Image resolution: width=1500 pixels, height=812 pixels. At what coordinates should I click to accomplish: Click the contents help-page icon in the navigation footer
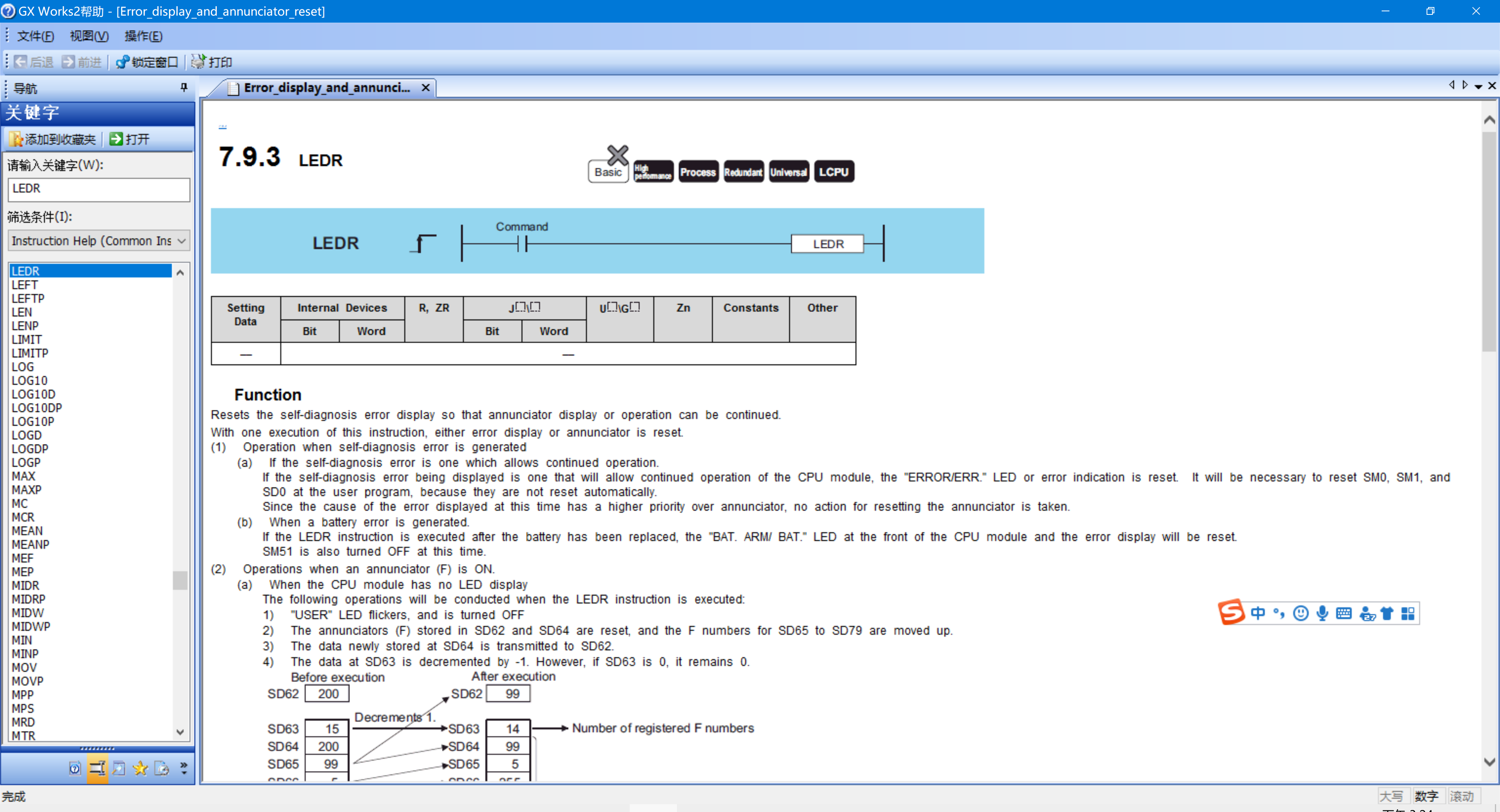(75, 768)
